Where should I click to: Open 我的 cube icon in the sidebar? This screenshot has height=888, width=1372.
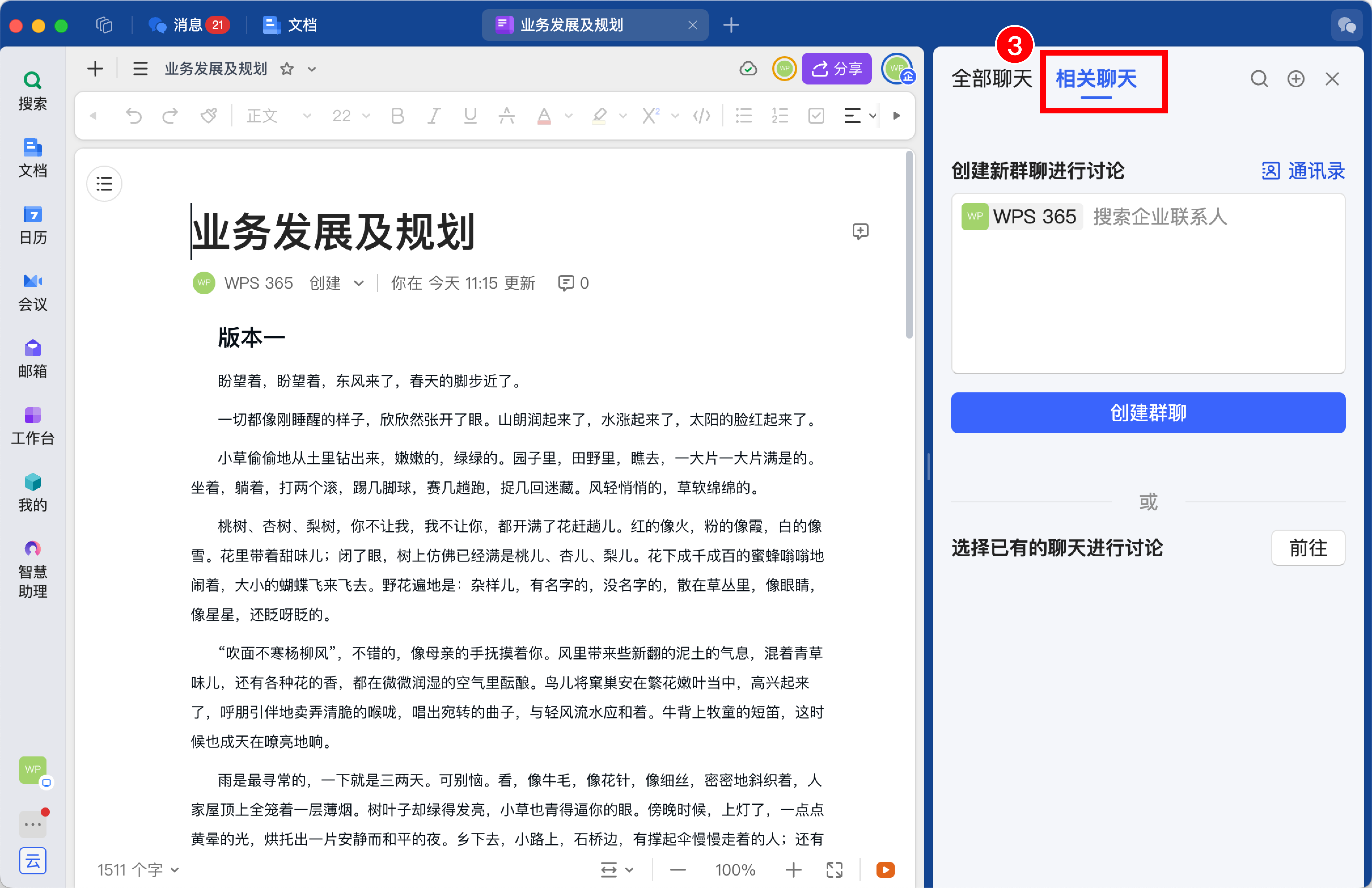(32, 492)
